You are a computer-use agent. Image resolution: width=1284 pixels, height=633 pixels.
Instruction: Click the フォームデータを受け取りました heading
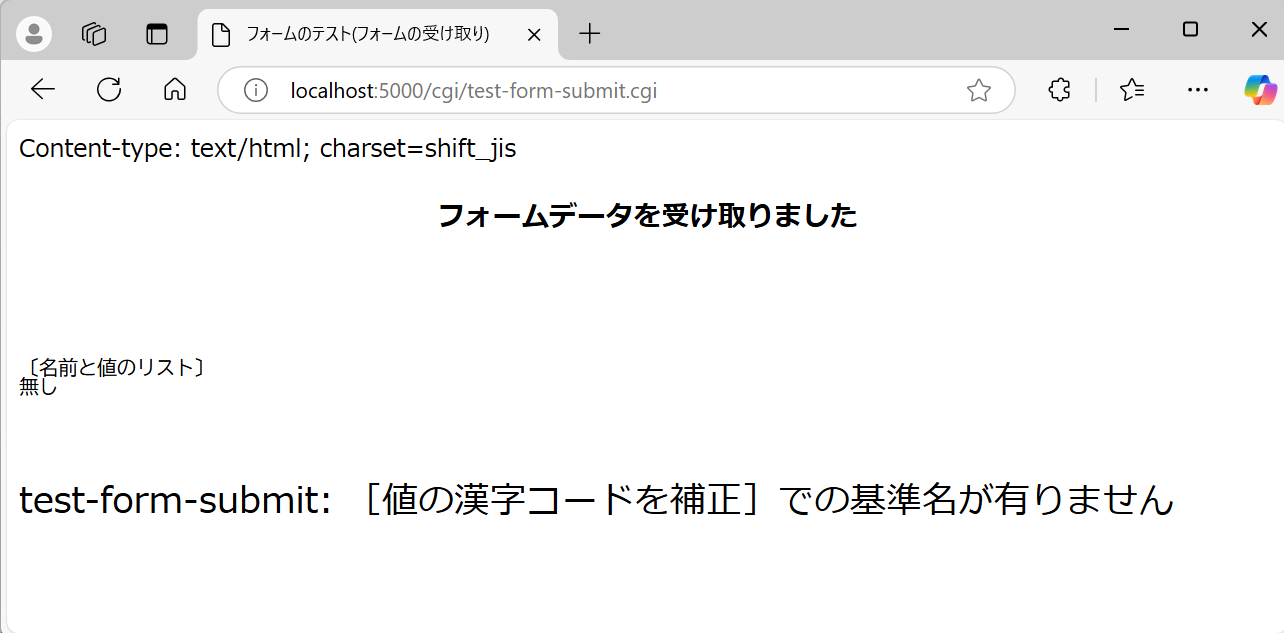648,215
